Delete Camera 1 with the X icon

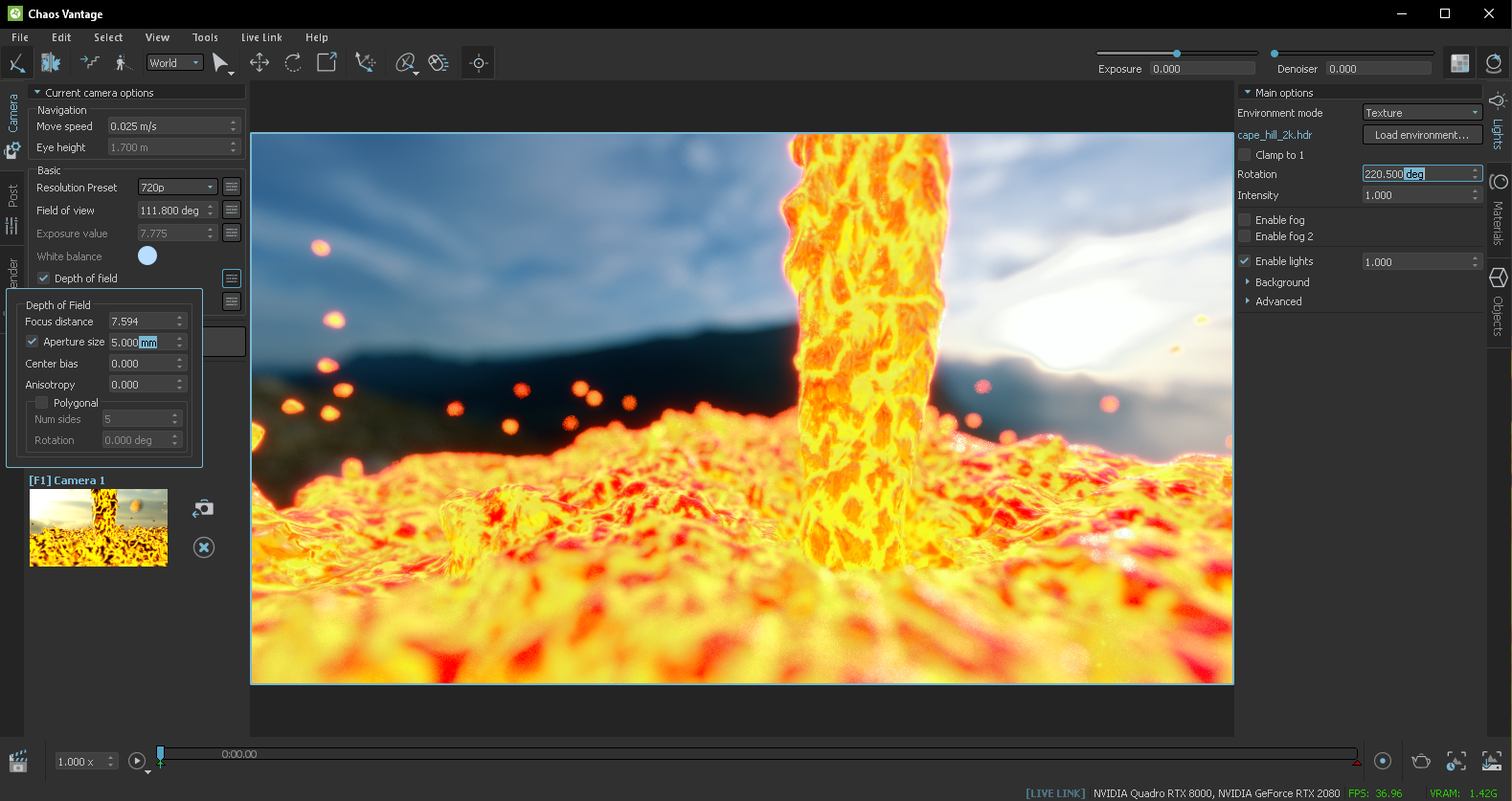coord(204,547)
